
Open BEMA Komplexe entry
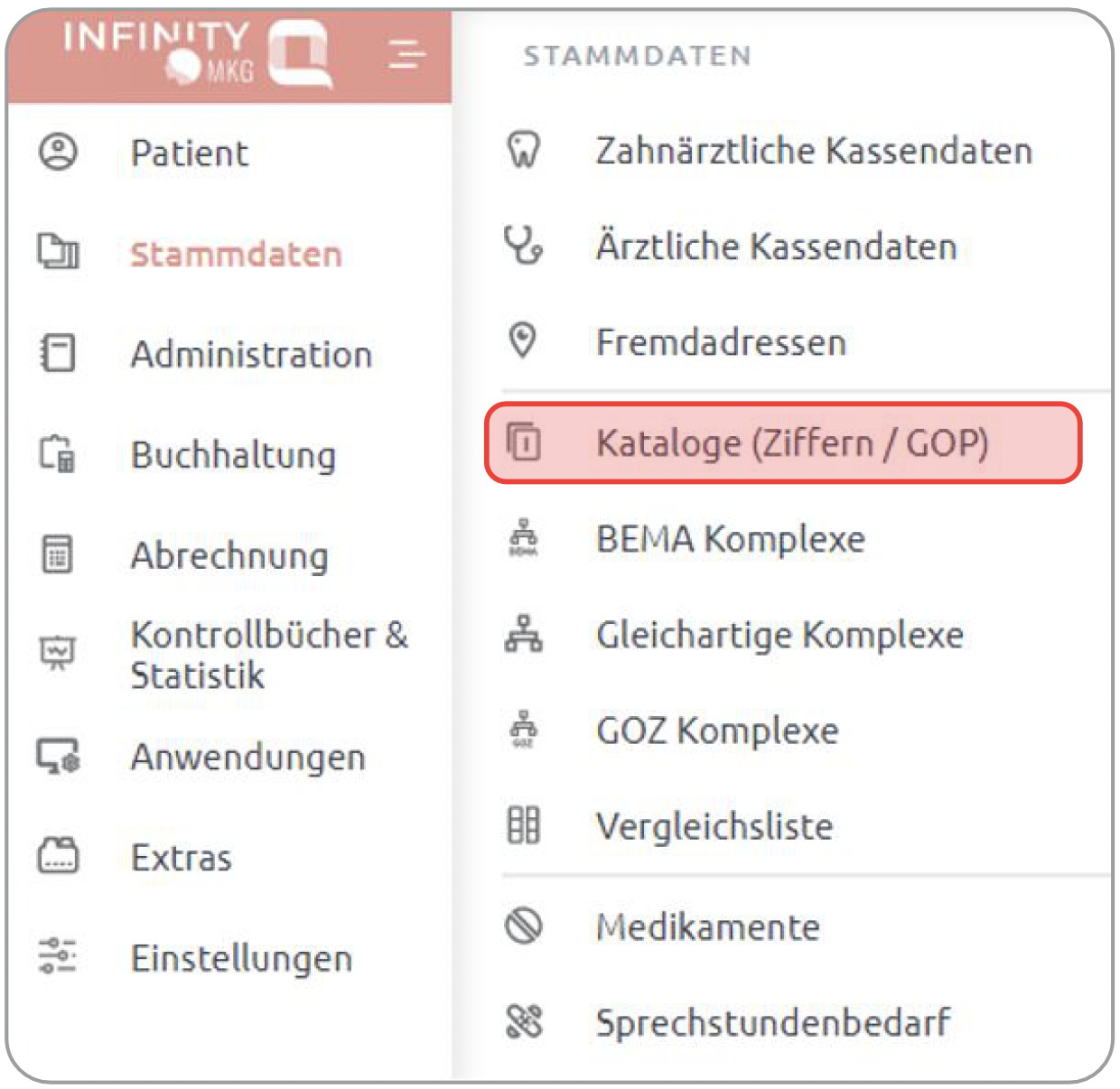tap(730, 539)
